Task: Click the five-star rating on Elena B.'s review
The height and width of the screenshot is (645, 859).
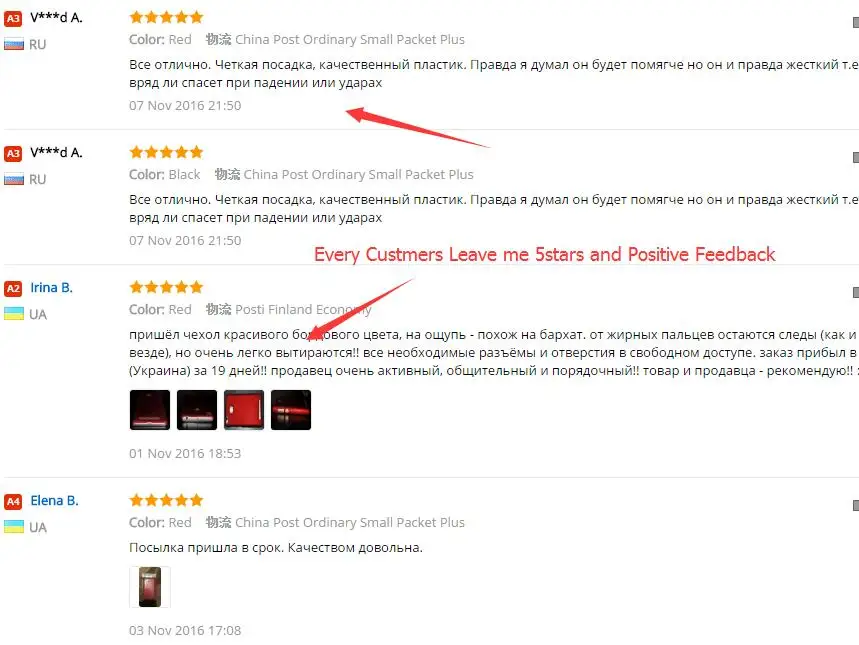Action: pyautogui.click(x=167, y=500)
